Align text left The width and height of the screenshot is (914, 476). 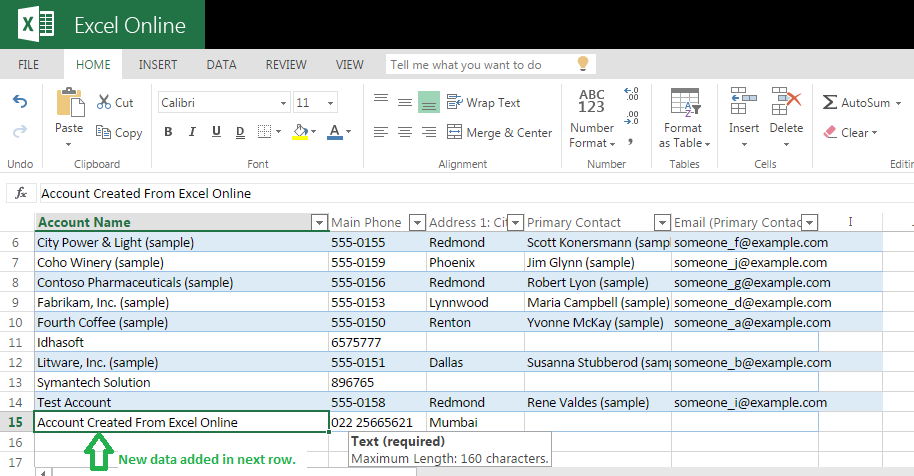point(381,132)
